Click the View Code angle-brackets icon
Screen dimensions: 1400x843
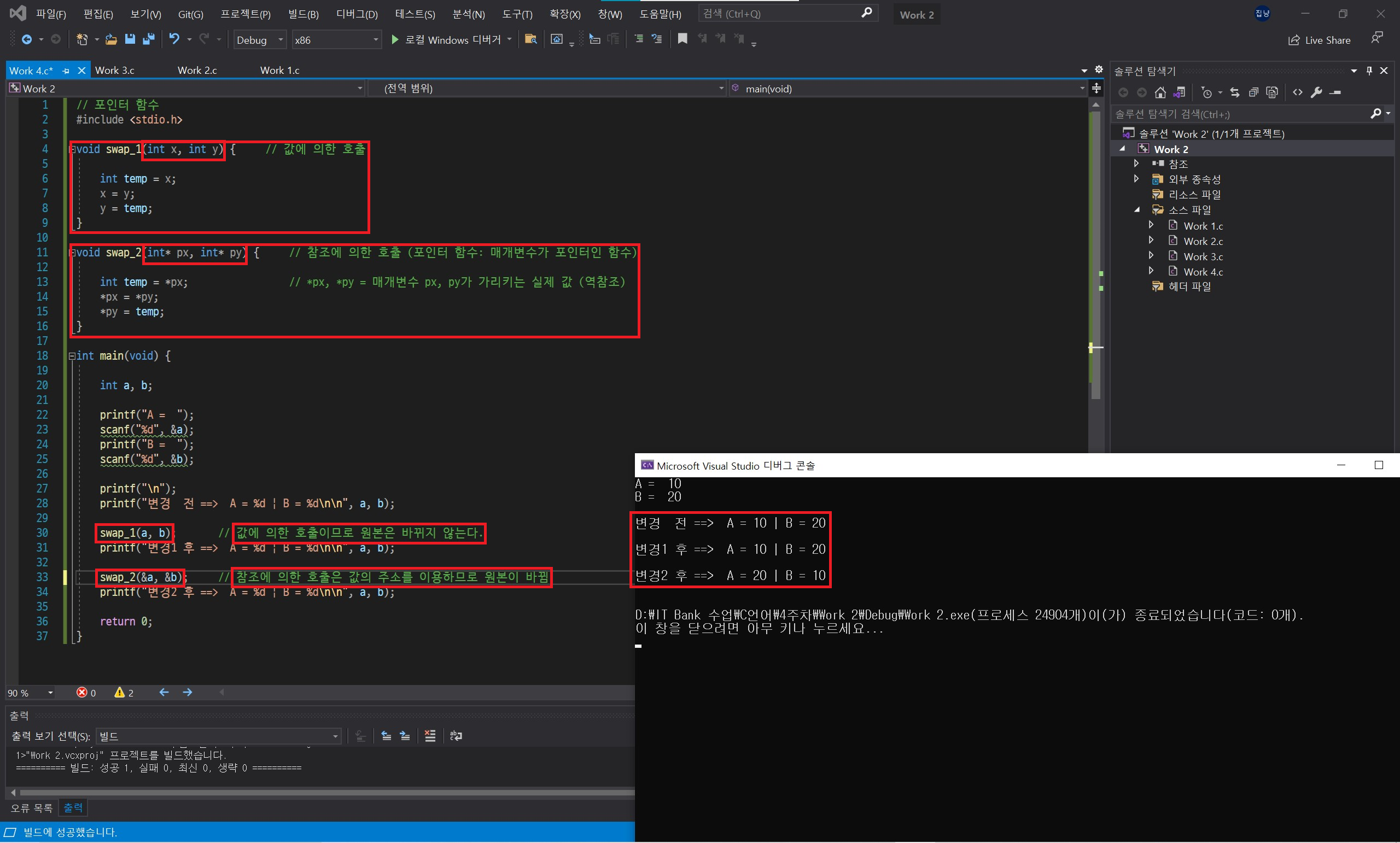click(1298, 92)
